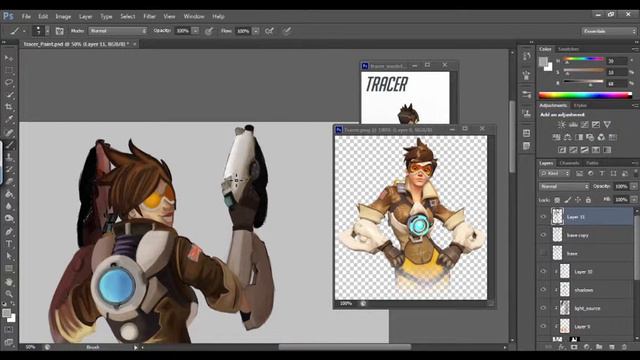Click the Add layer mask icon
Viewport: 640px width, 360px height.
(x=574, y=347)
